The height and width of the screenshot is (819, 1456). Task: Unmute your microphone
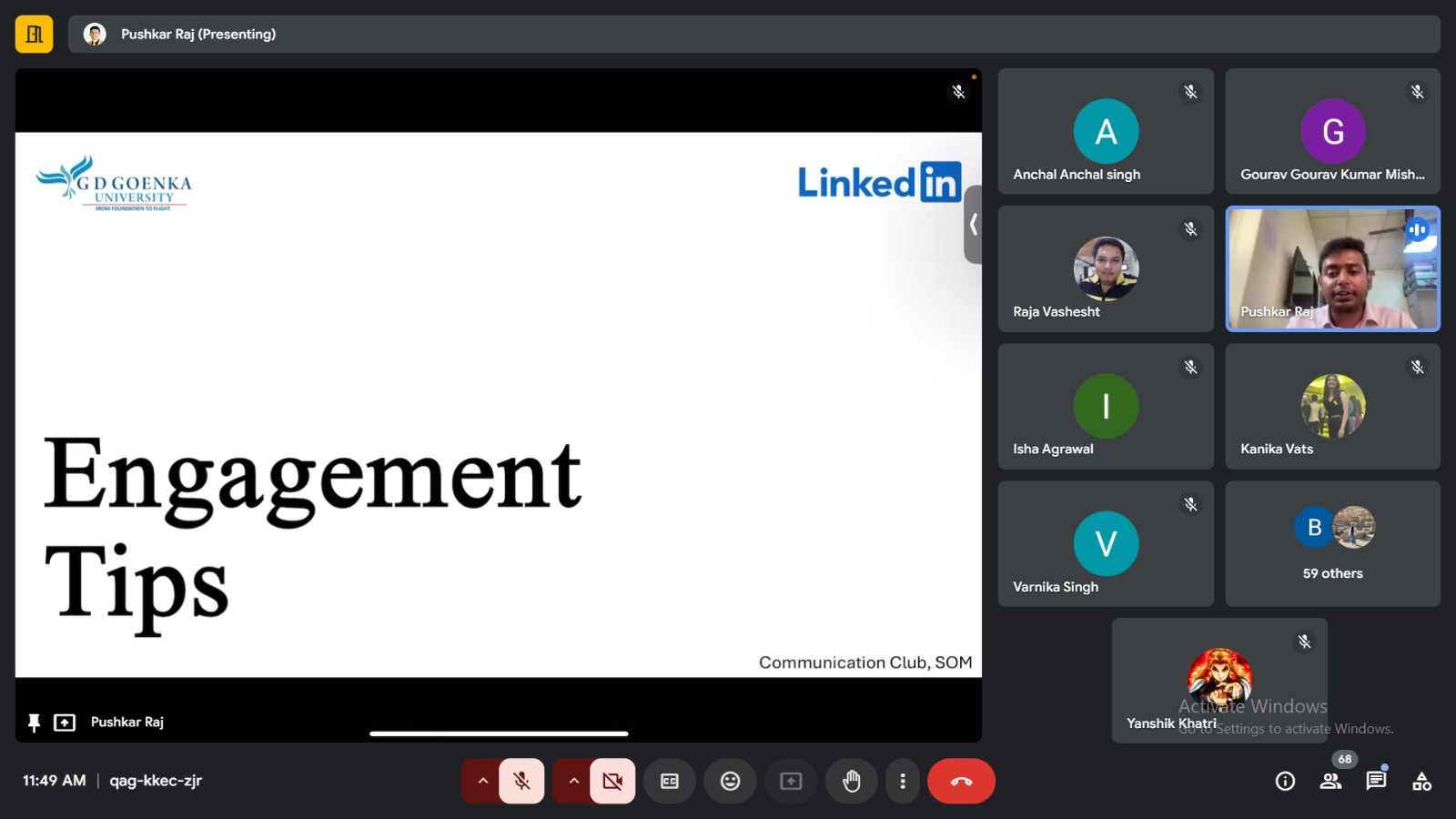click(521, 781)
